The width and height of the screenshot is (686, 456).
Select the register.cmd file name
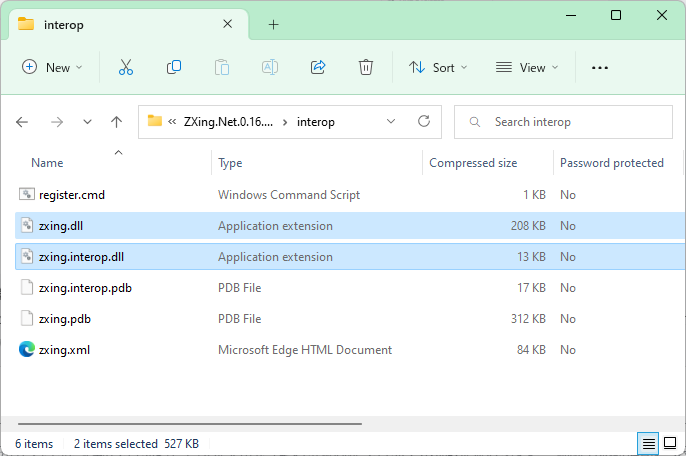pos(72,195)
